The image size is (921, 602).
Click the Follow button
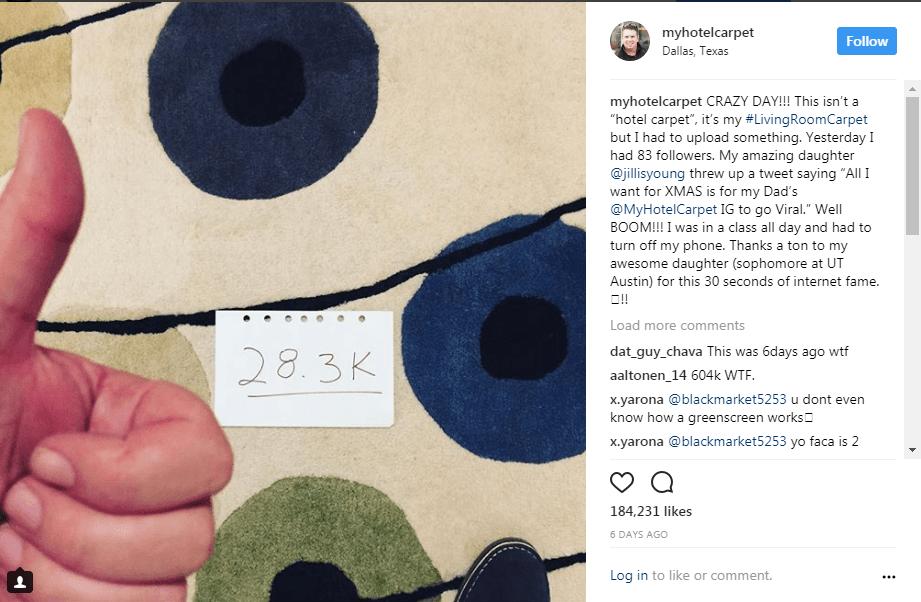tap(866, 41)
